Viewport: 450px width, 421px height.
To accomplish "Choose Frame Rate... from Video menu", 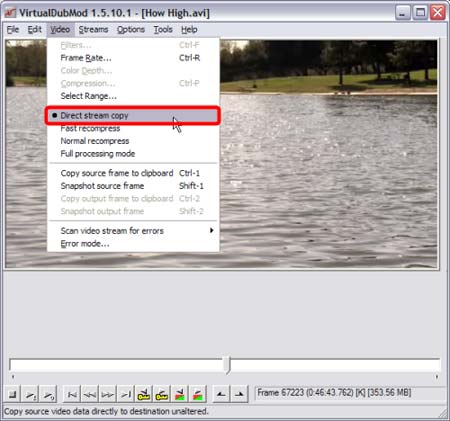I will pos(133,58).
